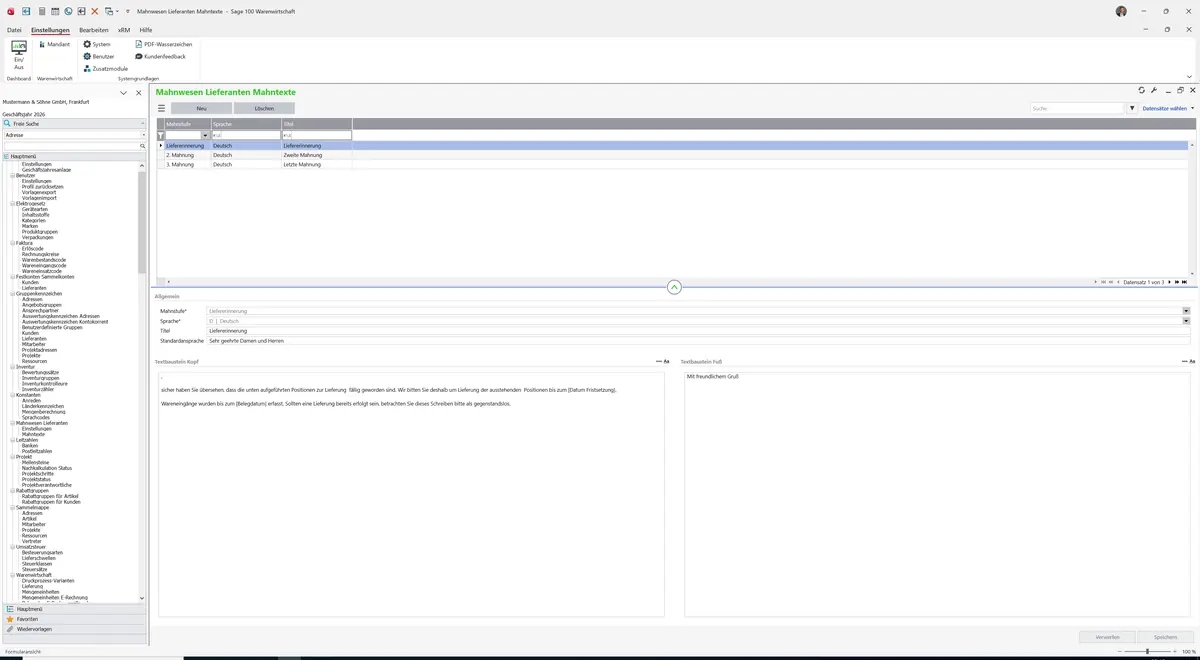Select Mahntexte in the navigation tree
The width and height of the screenshot is (1200, 660).
[33, 434]
